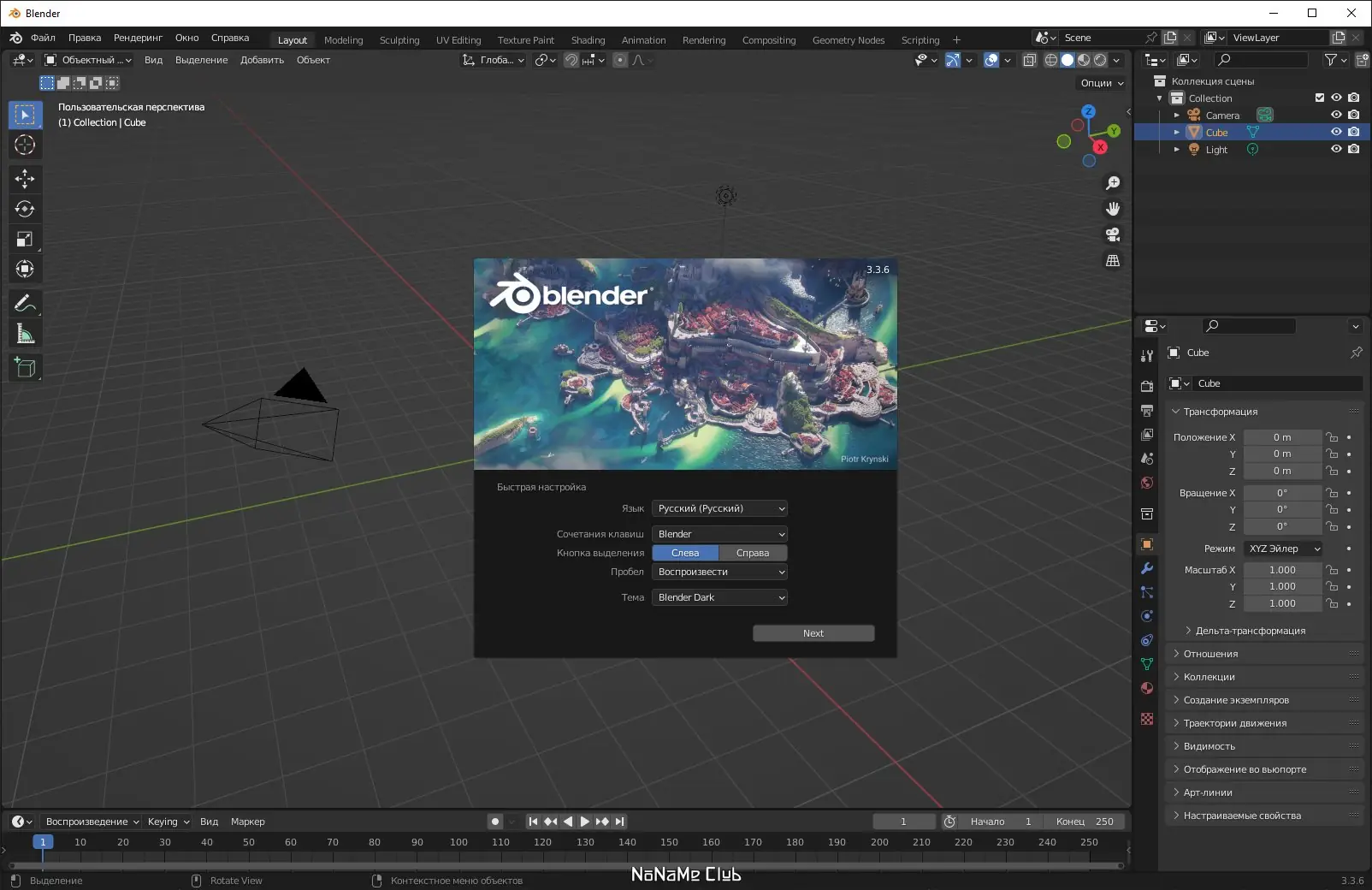Screen dimensions: 1372x890
Task: Click the Положение X value field
Action: tap(1282, 437)
